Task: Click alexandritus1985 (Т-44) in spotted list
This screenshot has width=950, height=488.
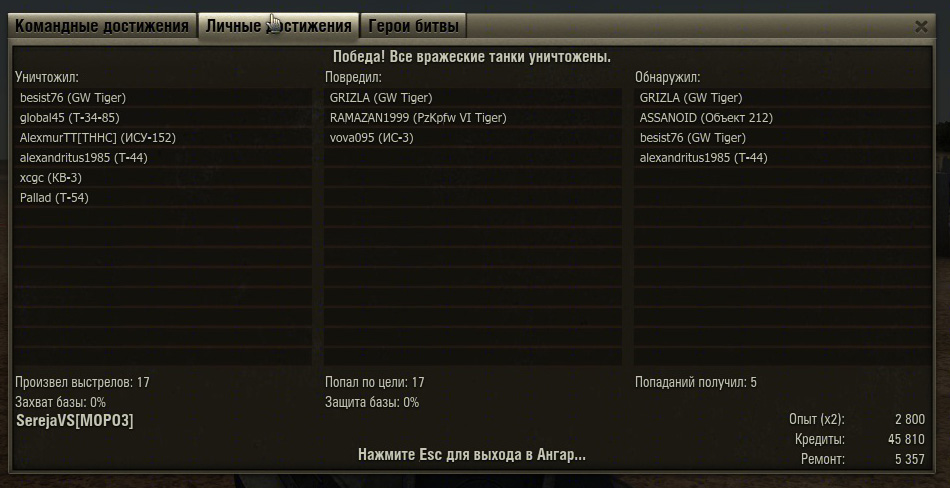Action: click(x=783, y=158)
